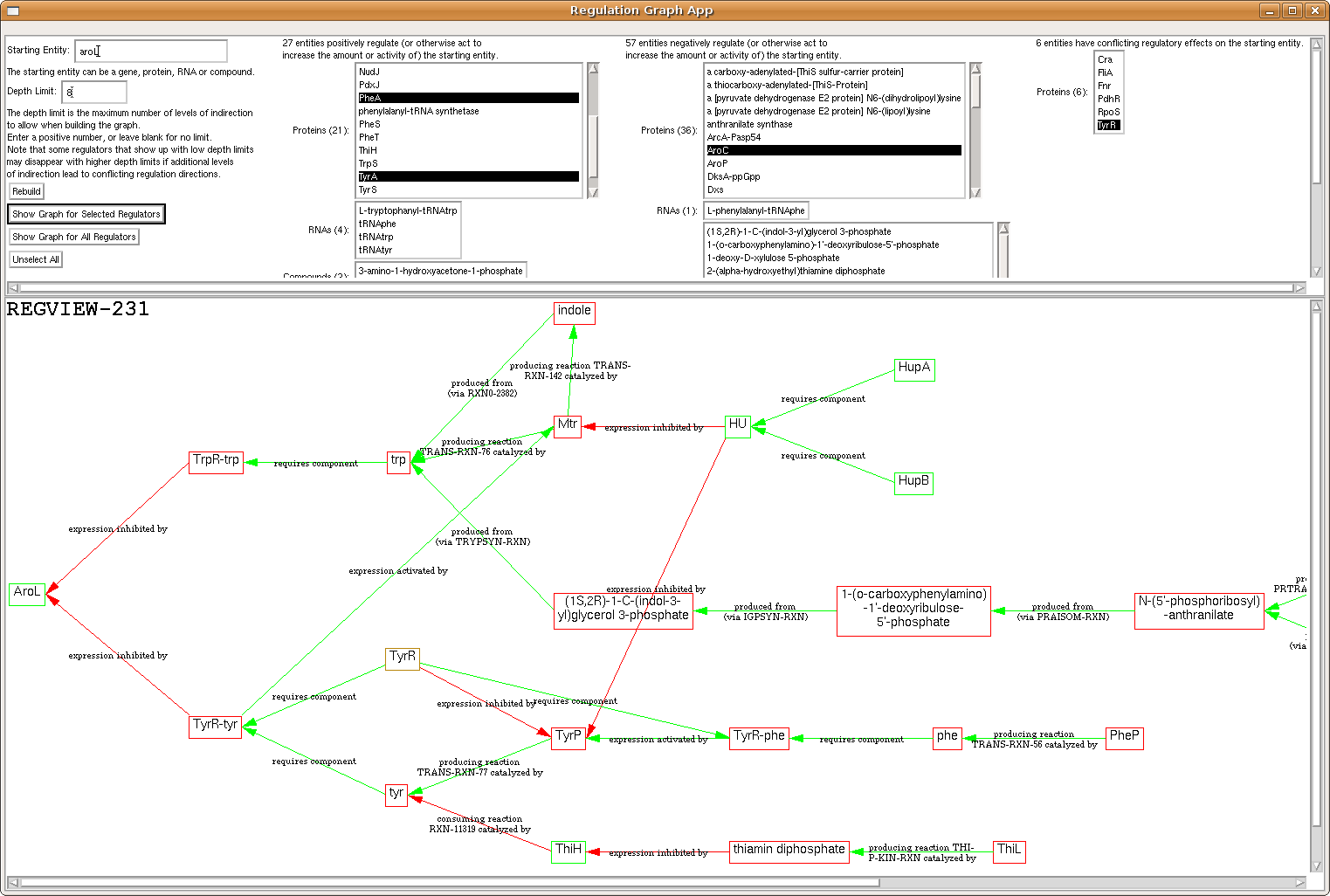
Task: Select DksA-ppGpp in negative proteins list
Action: coord(834,176)
